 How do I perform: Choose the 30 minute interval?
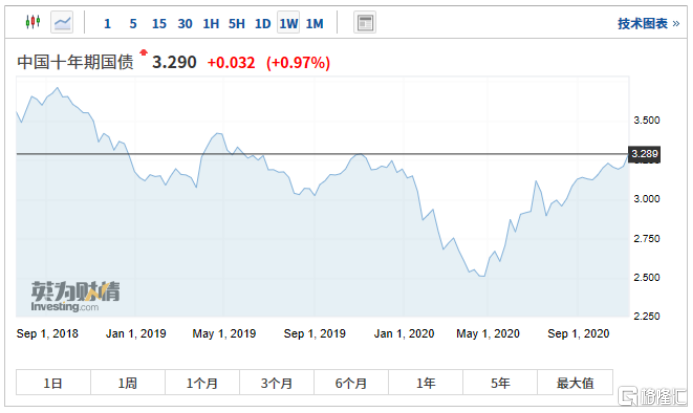(185, 23)
